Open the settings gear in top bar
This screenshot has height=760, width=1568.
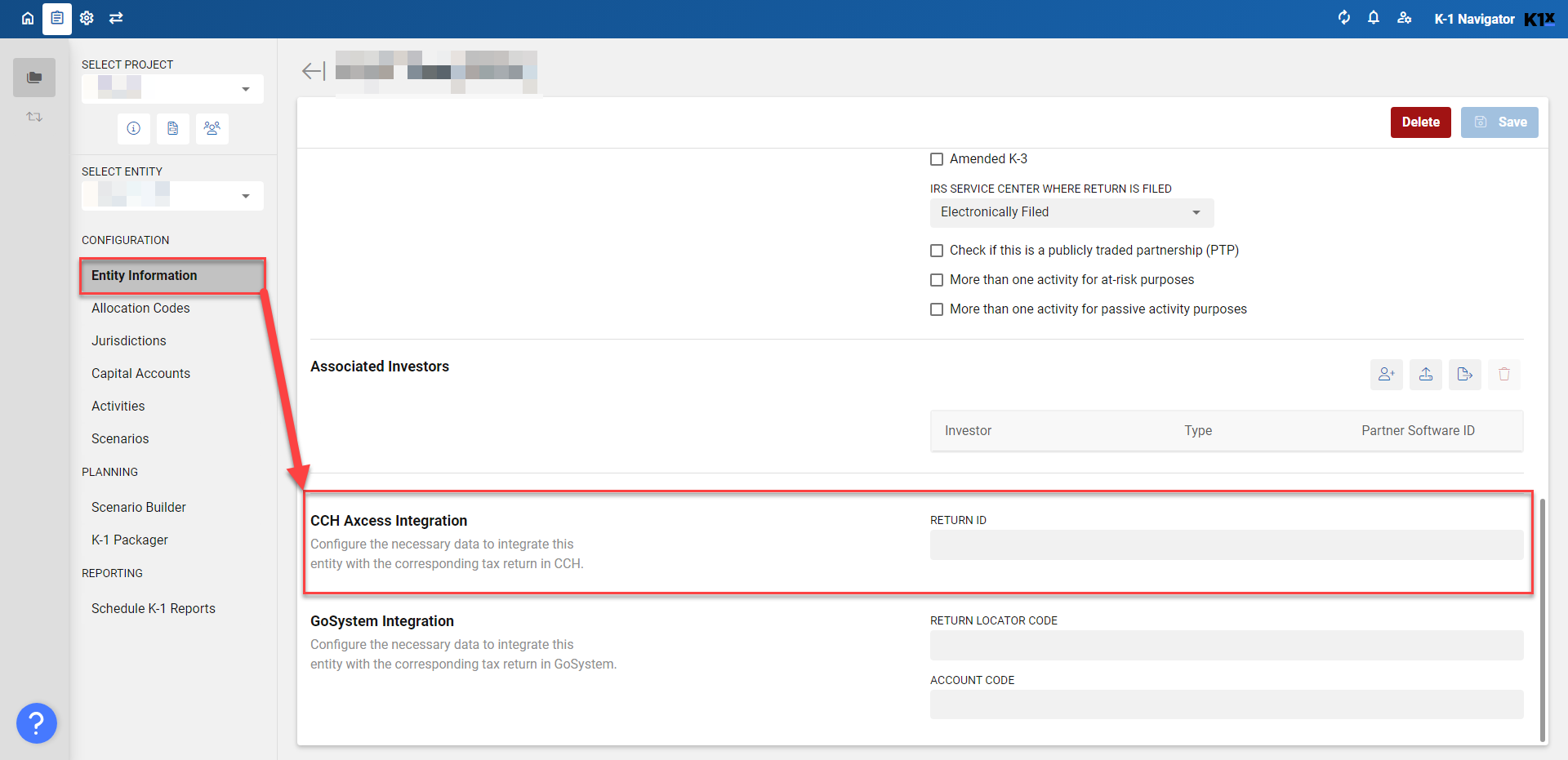(x=87, y=18)
